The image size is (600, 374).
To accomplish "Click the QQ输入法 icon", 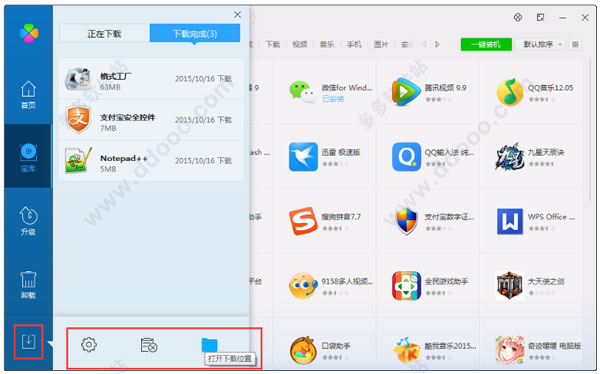I will tap(406, 157).
